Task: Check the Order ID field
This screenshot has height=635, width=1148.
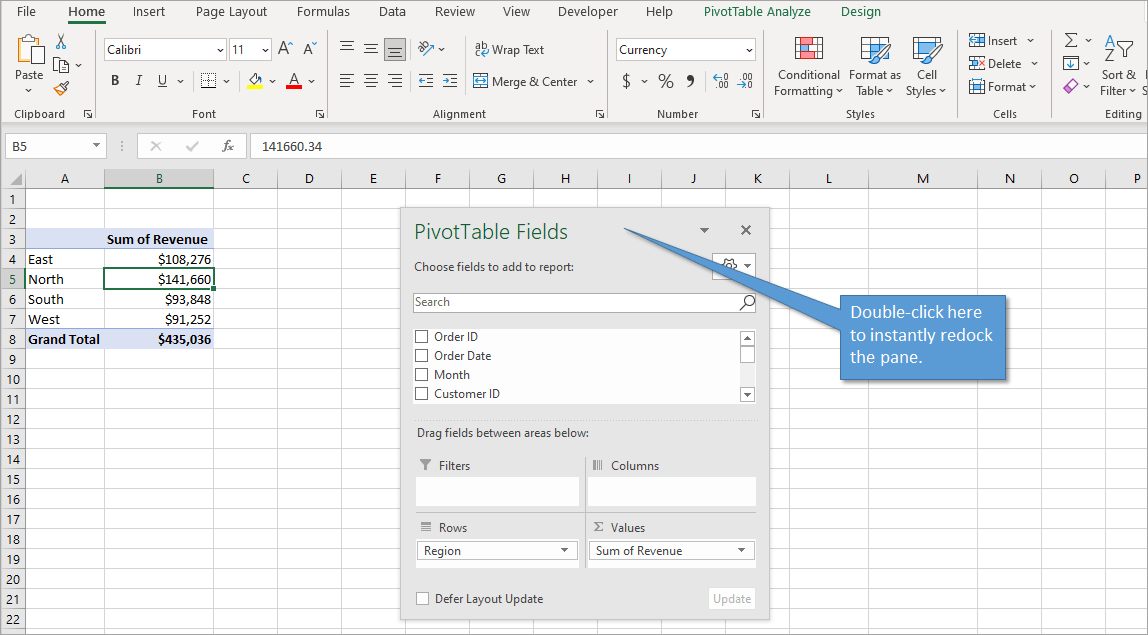Action: pos(422,337)
